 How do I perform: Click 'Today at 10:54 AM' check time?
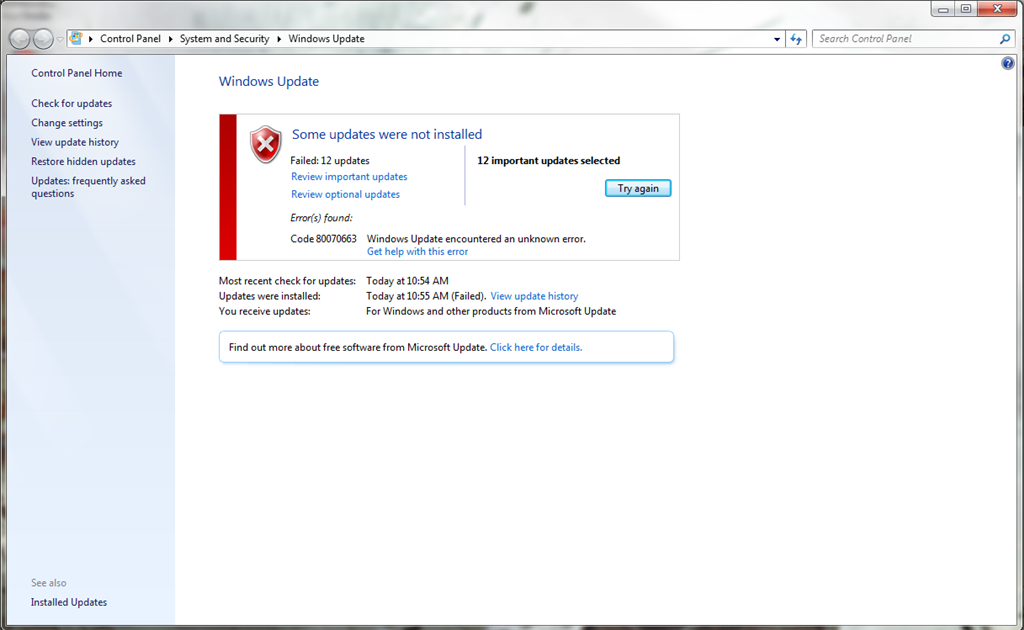point(407,281)
